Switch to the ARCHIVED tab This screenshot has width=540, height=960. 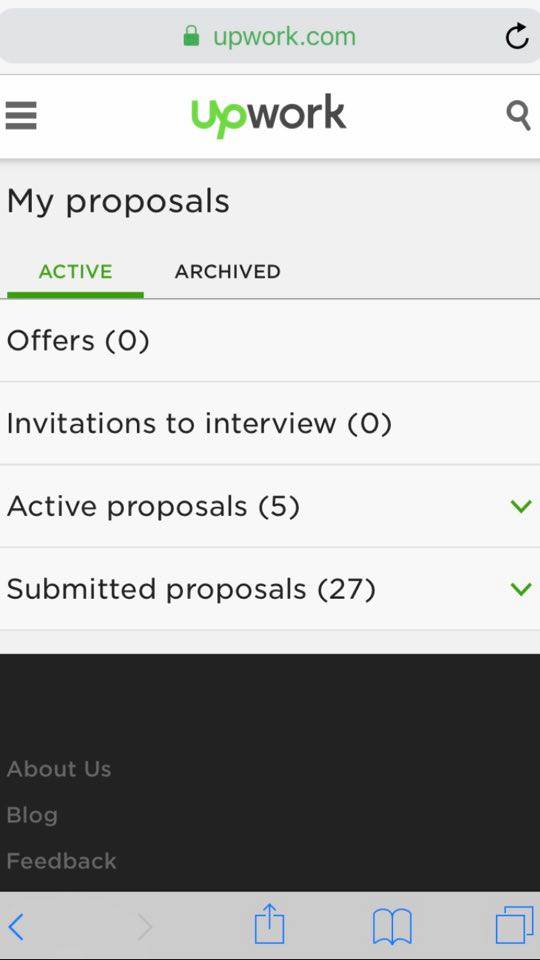tap(228, 271)
